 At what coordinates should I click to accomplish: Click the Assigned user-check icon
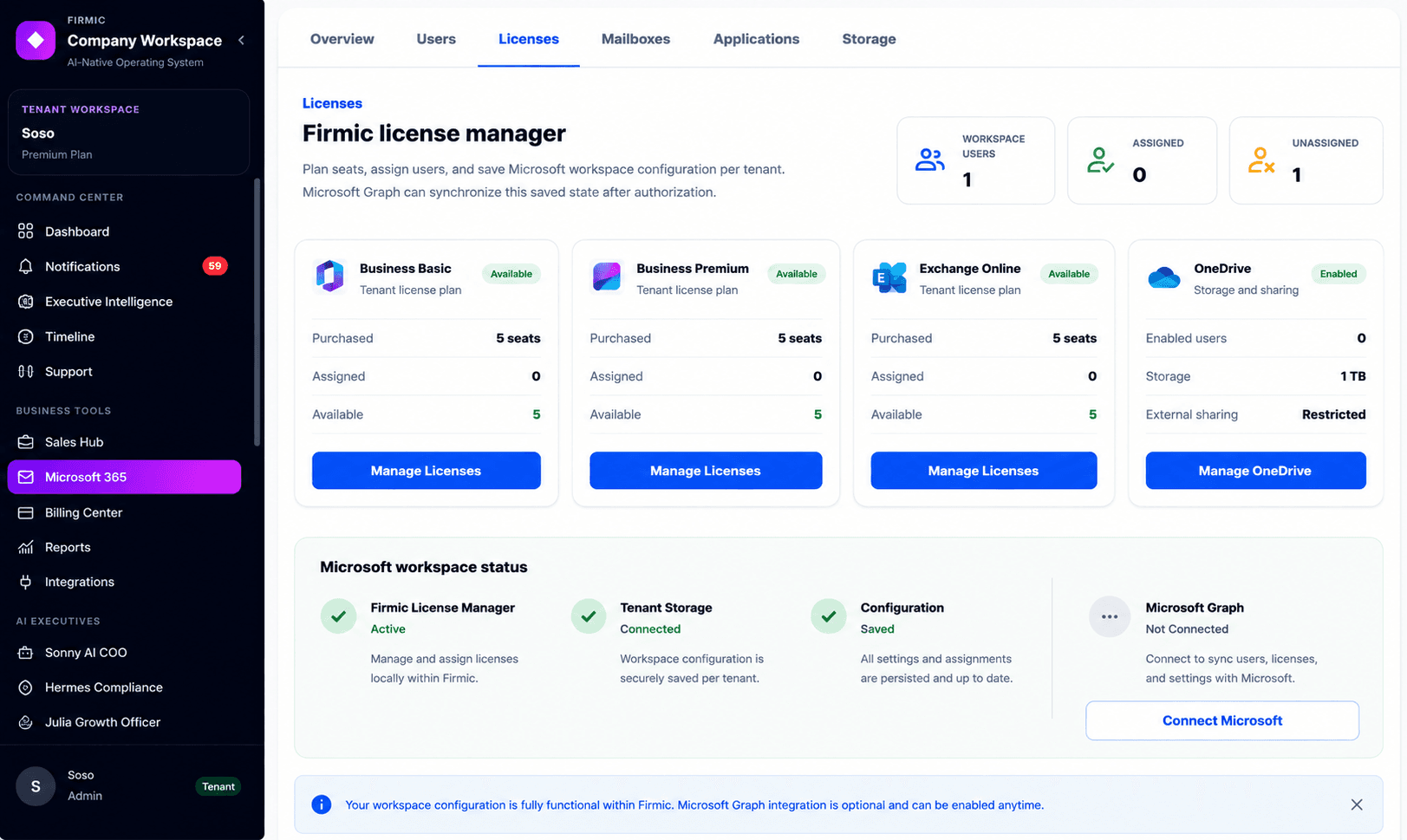coord(1100,160)
